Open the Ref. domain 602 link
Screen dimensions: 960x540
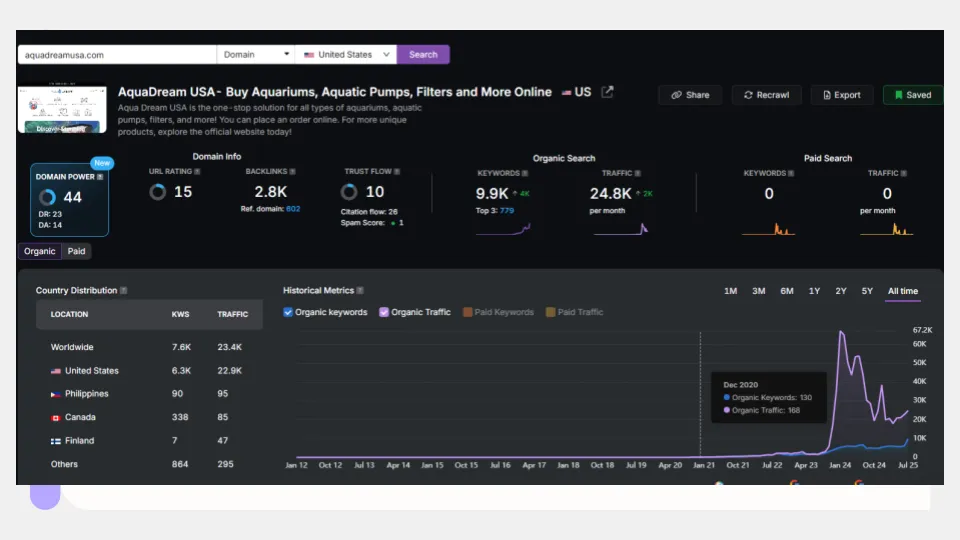coord(293,209)
